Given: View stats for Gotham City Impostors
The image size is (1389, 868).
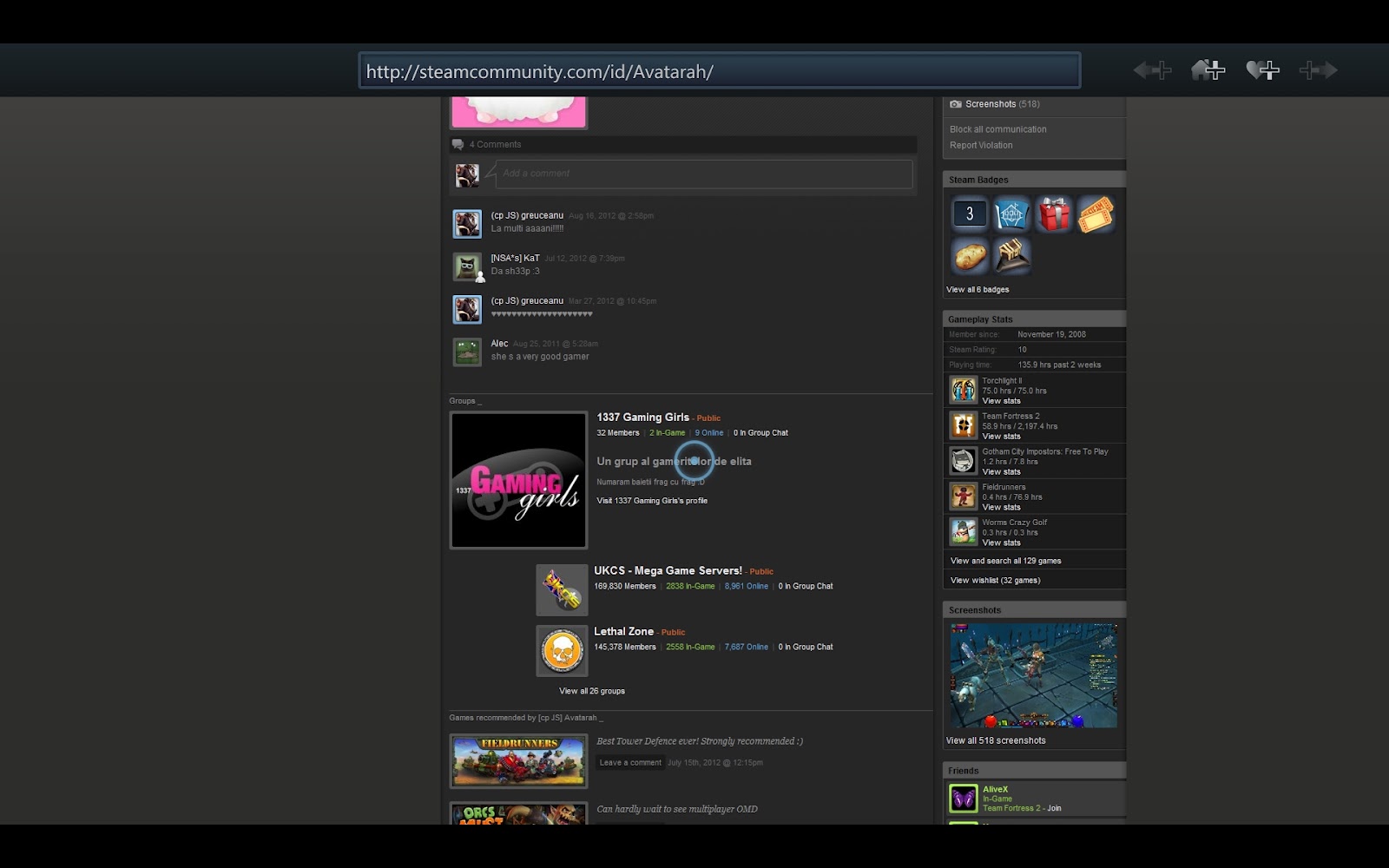Looking at the screenshot, I should (1001, 472).
